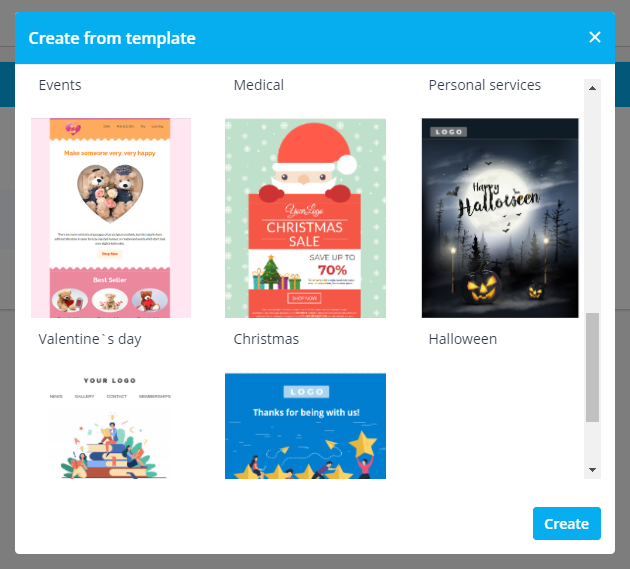Click YOUR LOGO text on books template
The width and height of the screenshot is (630, 569).
tap(110, 381)
